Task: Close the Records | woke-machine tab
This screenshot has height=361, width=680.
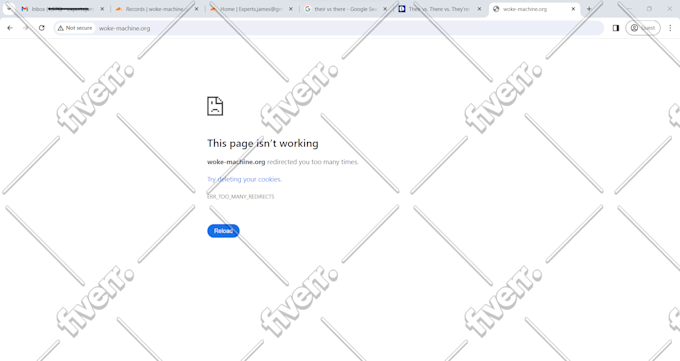Action: coord(196,9)
